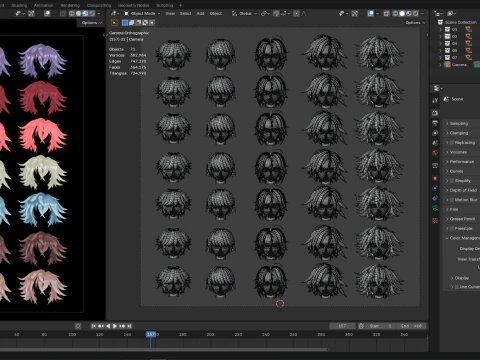480x360 pixels.
Task: Switch to the Compositing workspace tab
Action: pyautogui.click(x=99, y=5)
